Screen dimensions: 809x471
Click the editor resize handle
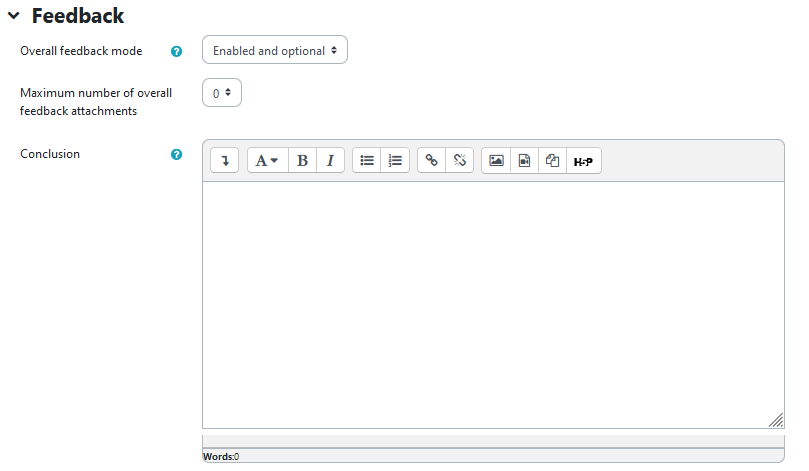point(776,420)
